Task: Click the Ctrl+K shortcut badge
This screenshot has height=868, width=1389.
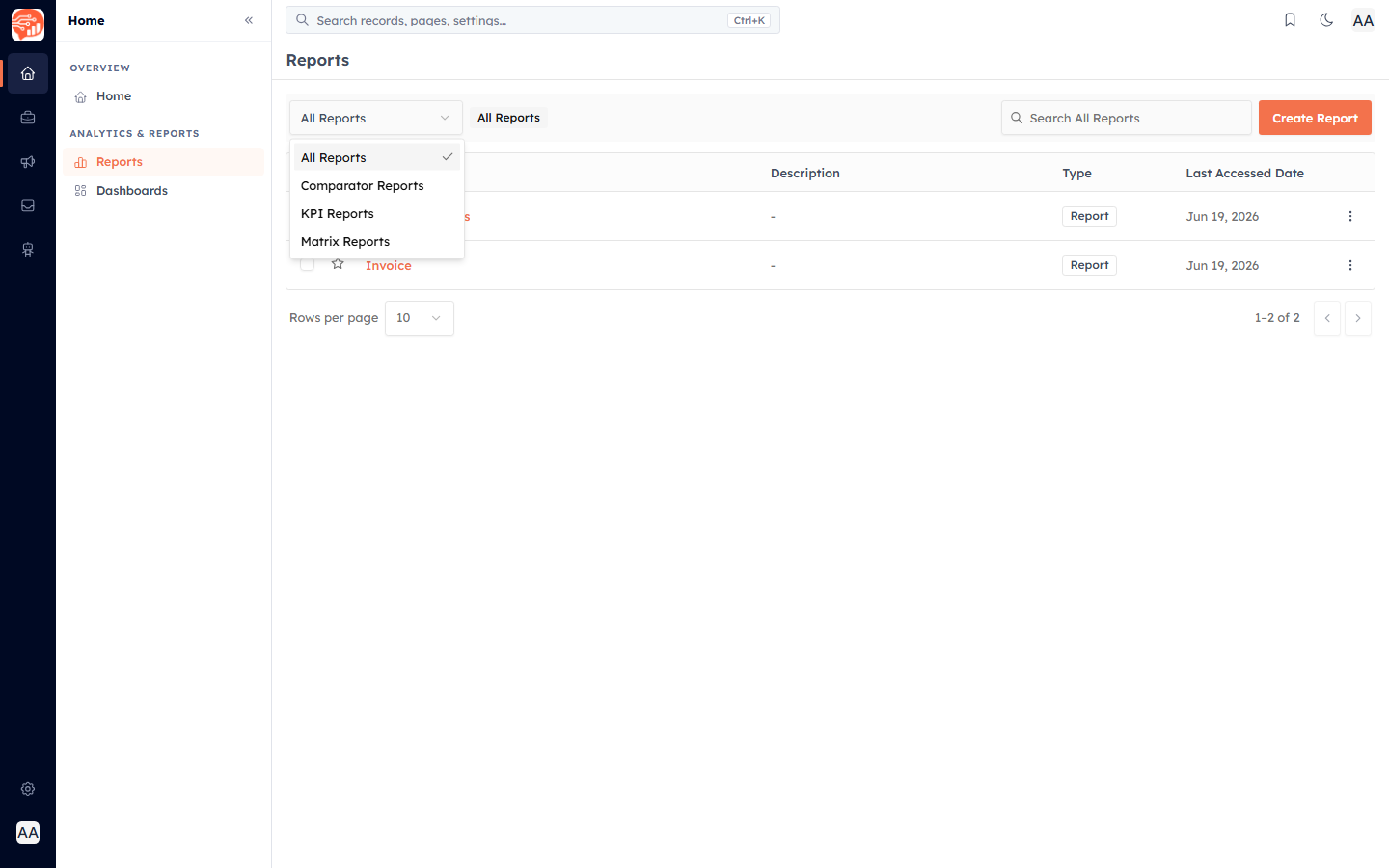Action: (749, 20)
